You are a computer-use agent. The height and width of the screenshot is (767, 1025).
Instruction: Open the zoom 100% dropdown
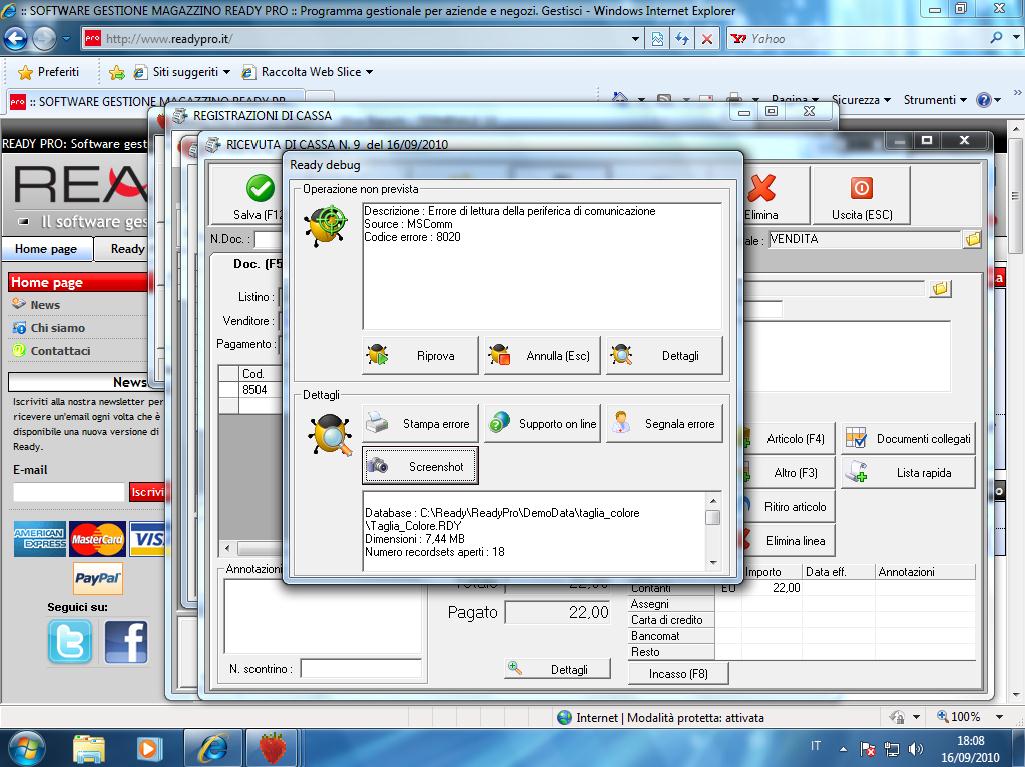pyautogui.click(x=999, y=717)
